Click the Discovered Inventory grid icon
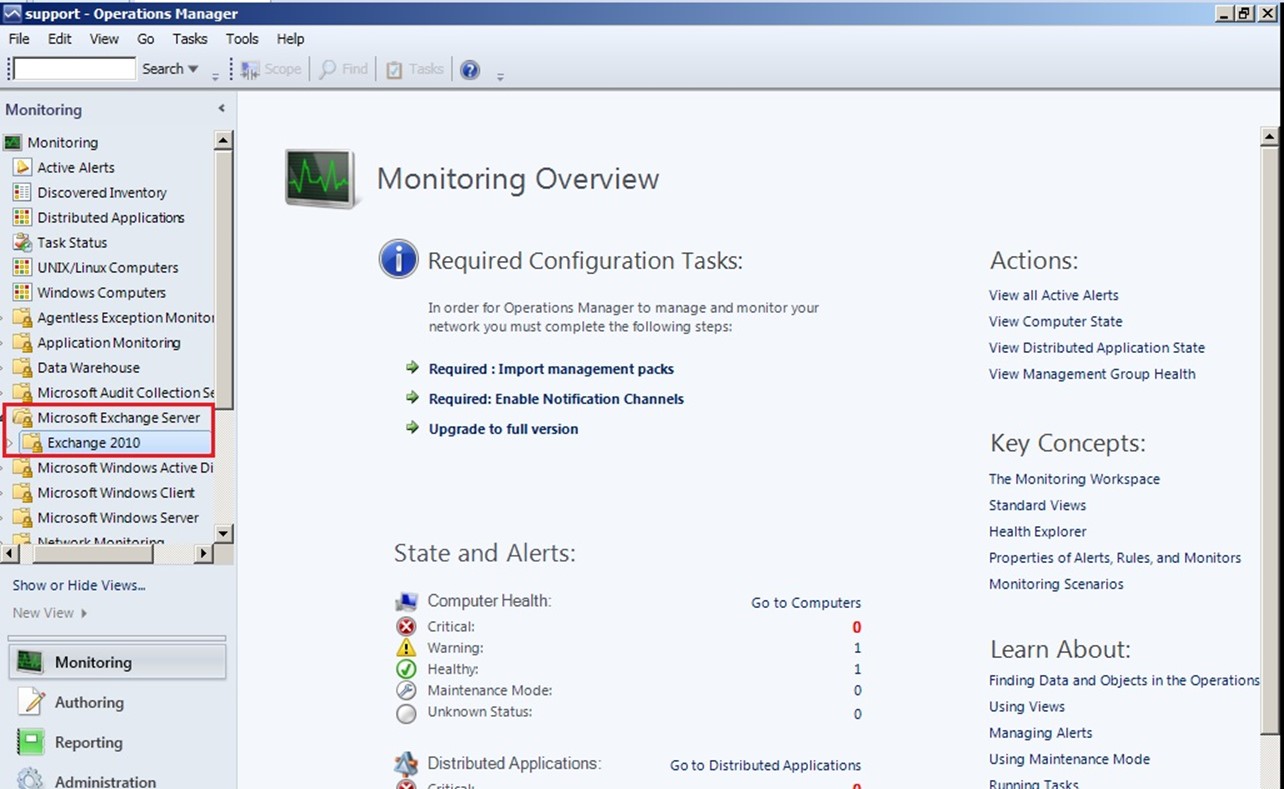This screenshot has width=1284, height=789. 22,192
